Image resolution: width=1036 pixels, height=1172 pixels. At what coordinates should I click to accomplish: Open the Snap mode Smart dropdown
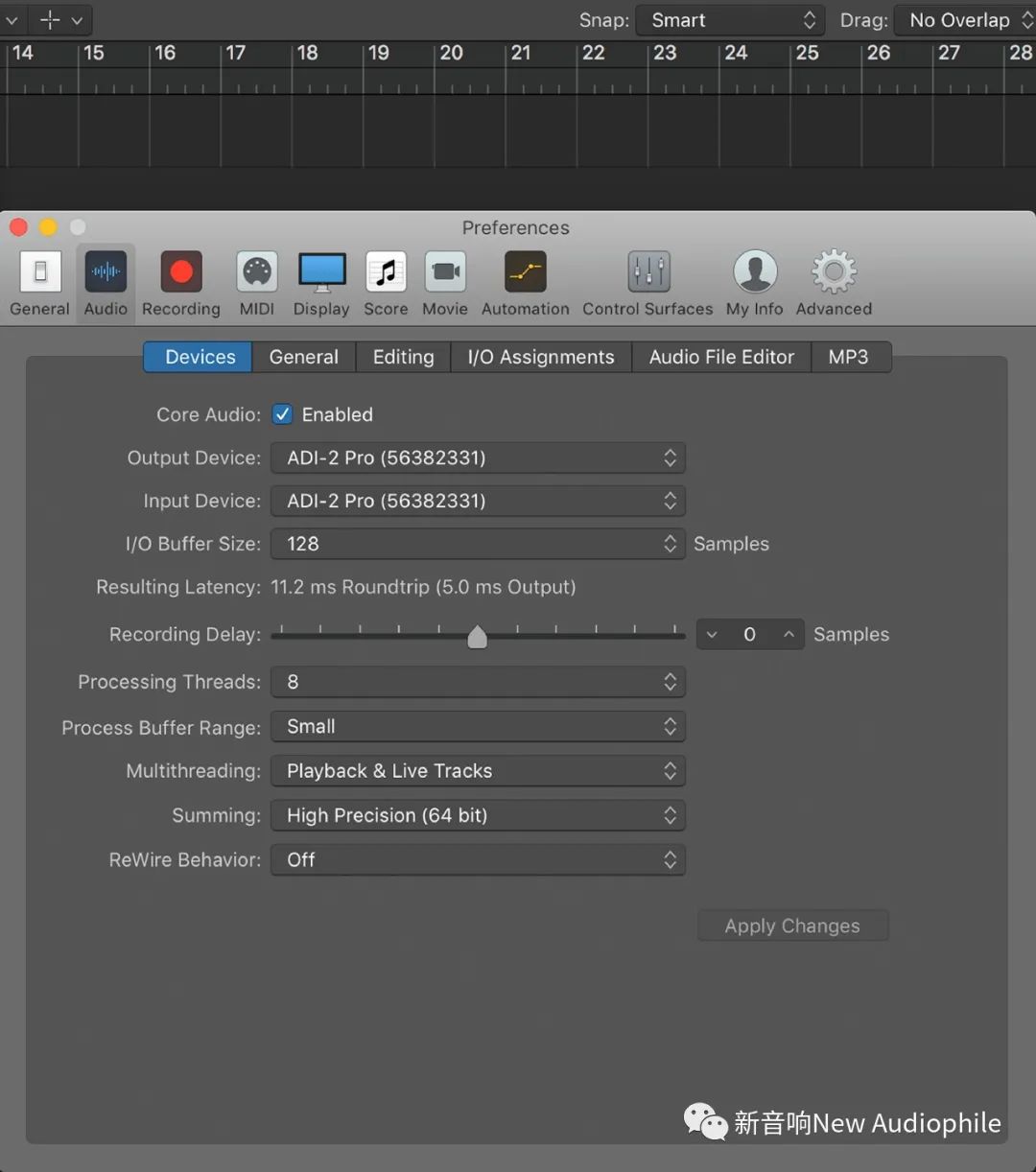point(731,20)
